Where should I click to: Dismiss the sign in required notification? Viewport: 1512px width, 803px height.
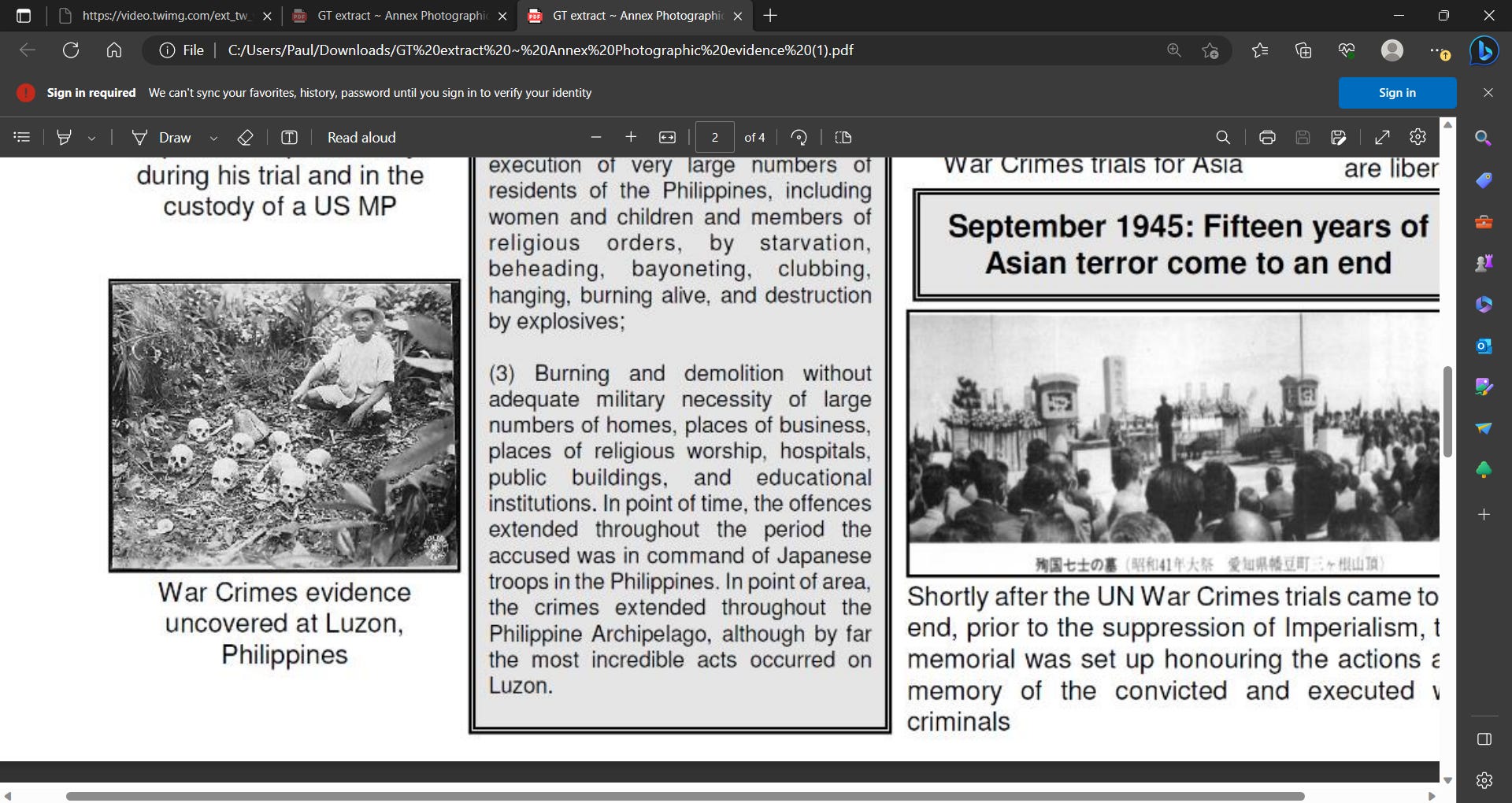[x=1488, y=93]
